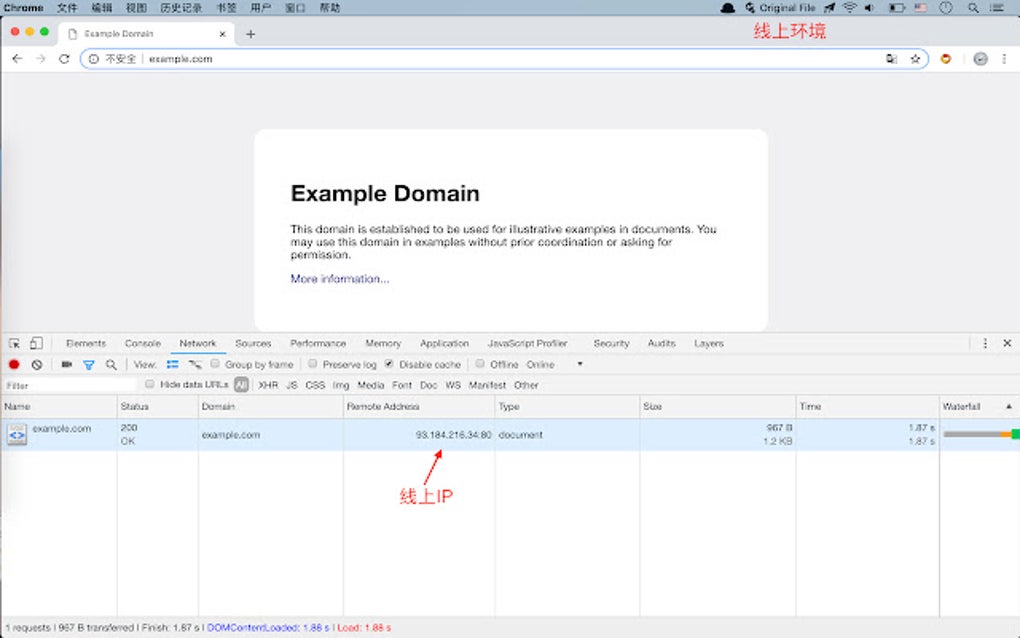Filter requests by Manifest

click(x=487, y=385)
